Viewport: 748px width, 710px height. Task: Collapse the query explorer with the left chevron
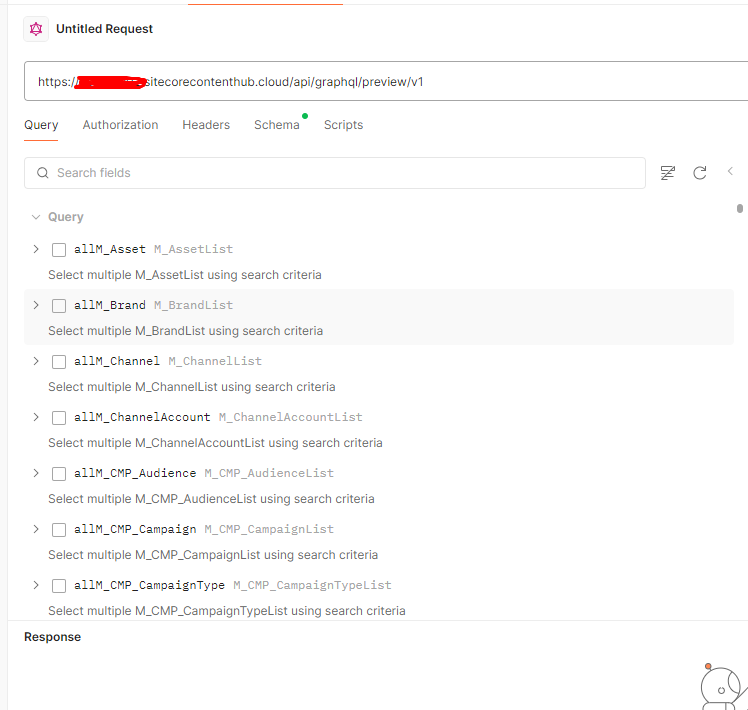(x=730, y=171)
